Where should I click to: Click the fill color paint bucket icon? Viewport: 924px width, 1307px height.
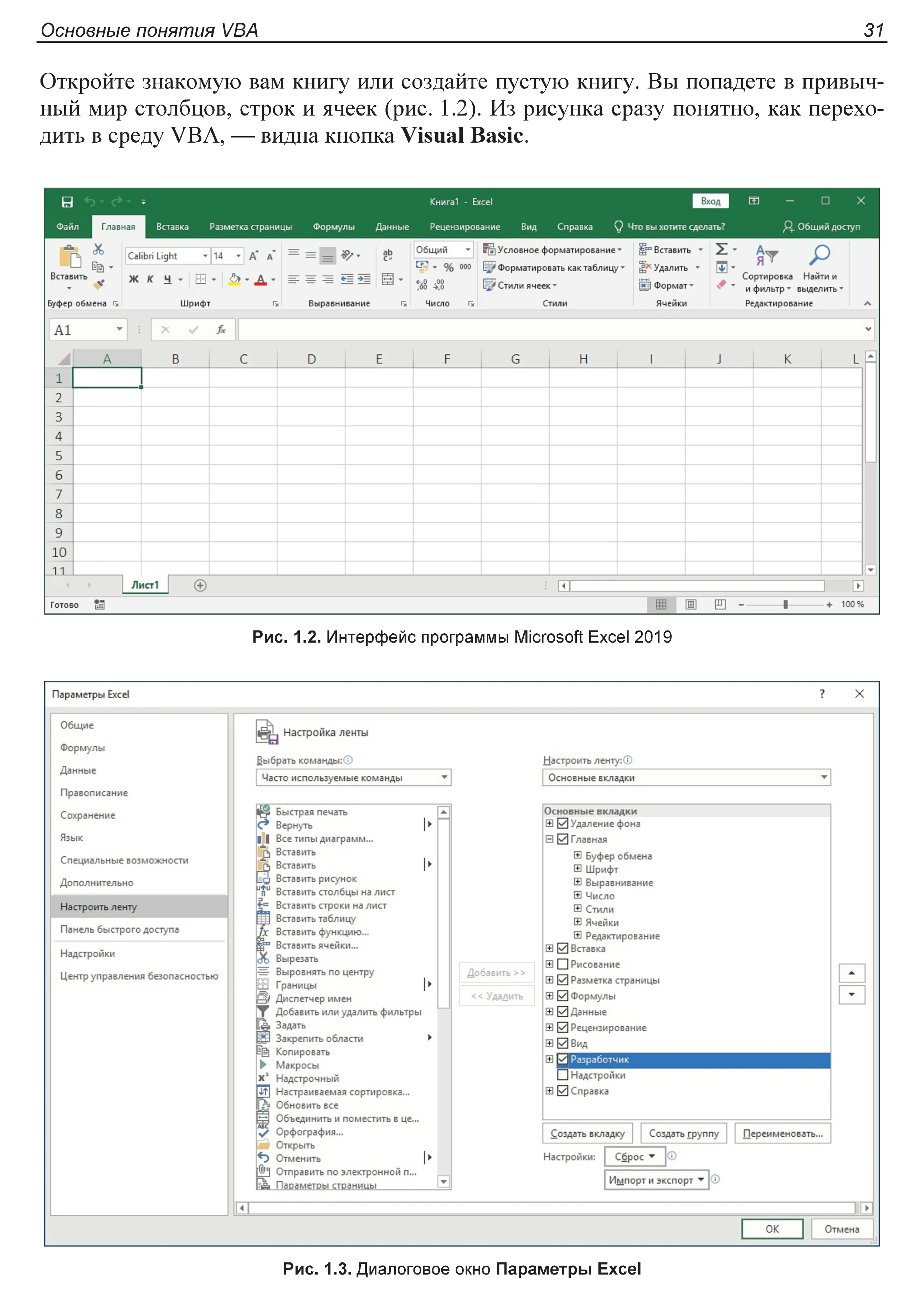click(x=234, y=279)
